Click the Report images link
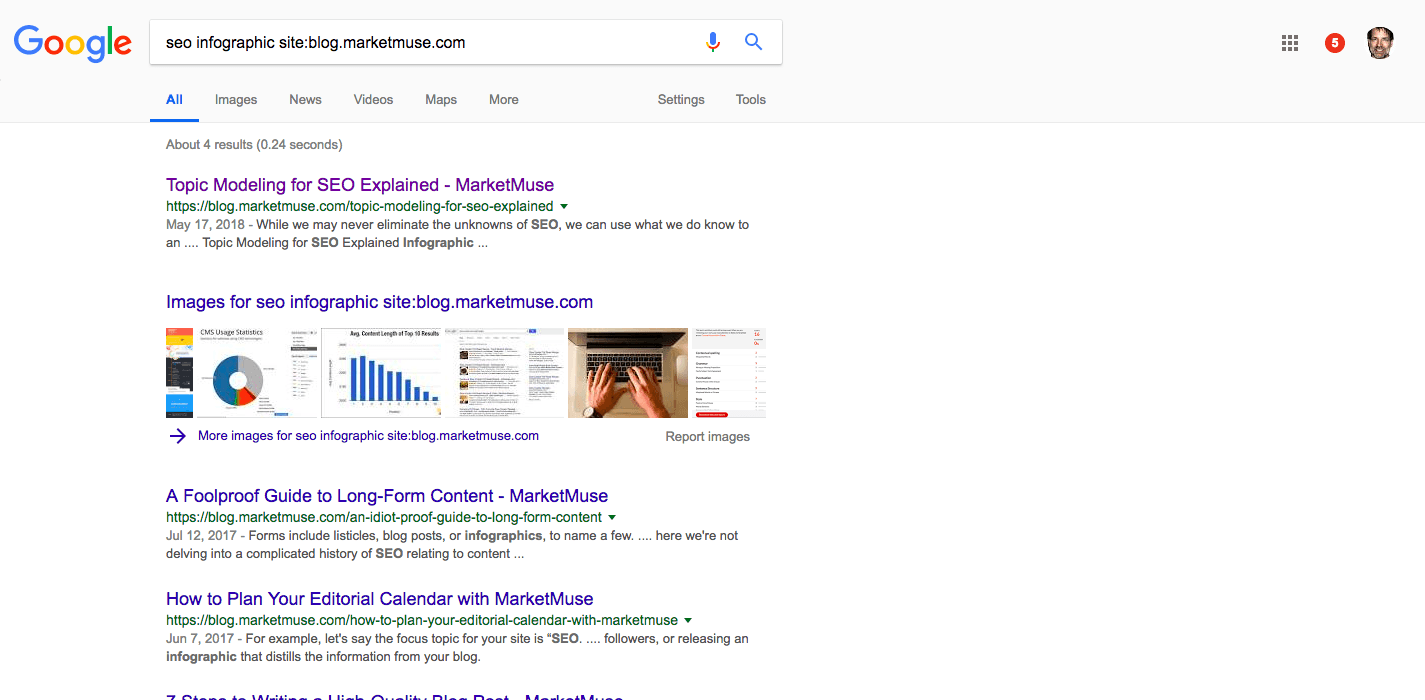Image resolution: width=1425 pixels, height=700 pixels. 707,437
